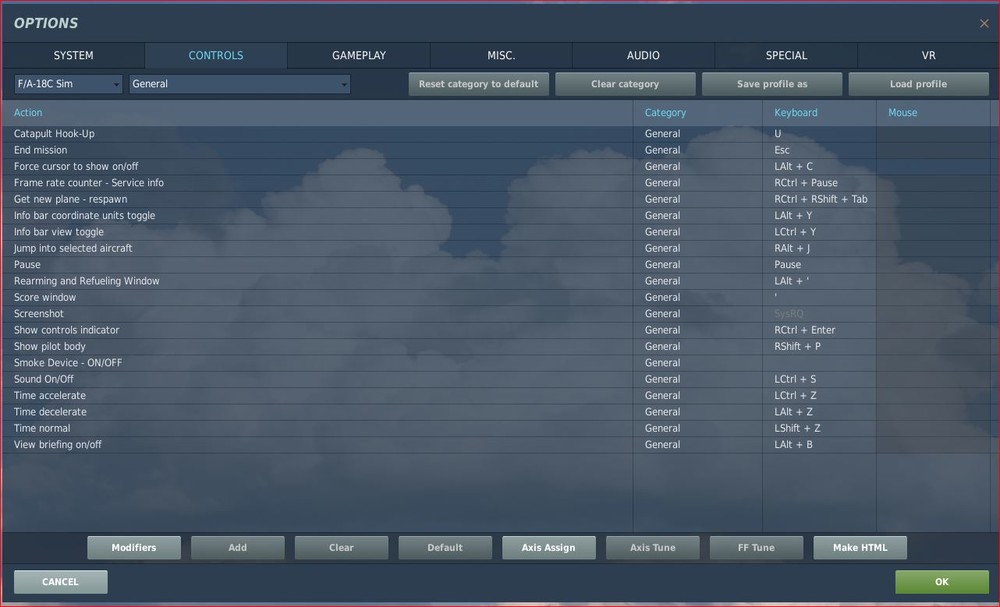This screenshot has width=1000, height=607.
Task: Click the LAlt + B binding
Action: pyautogui.click(x=820, y=445)
